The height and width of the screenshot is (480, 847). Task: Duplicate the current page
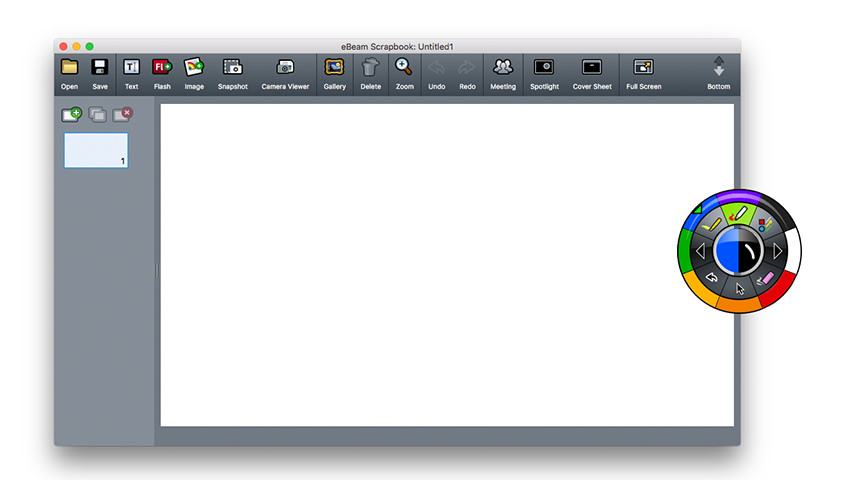coord(97,114)
